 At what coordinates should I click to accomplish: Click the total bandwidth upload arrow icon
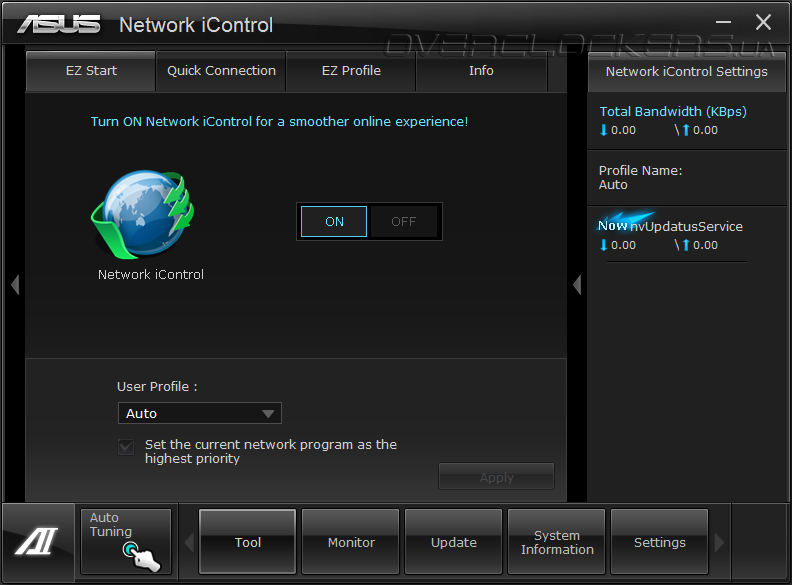point(685,130)
